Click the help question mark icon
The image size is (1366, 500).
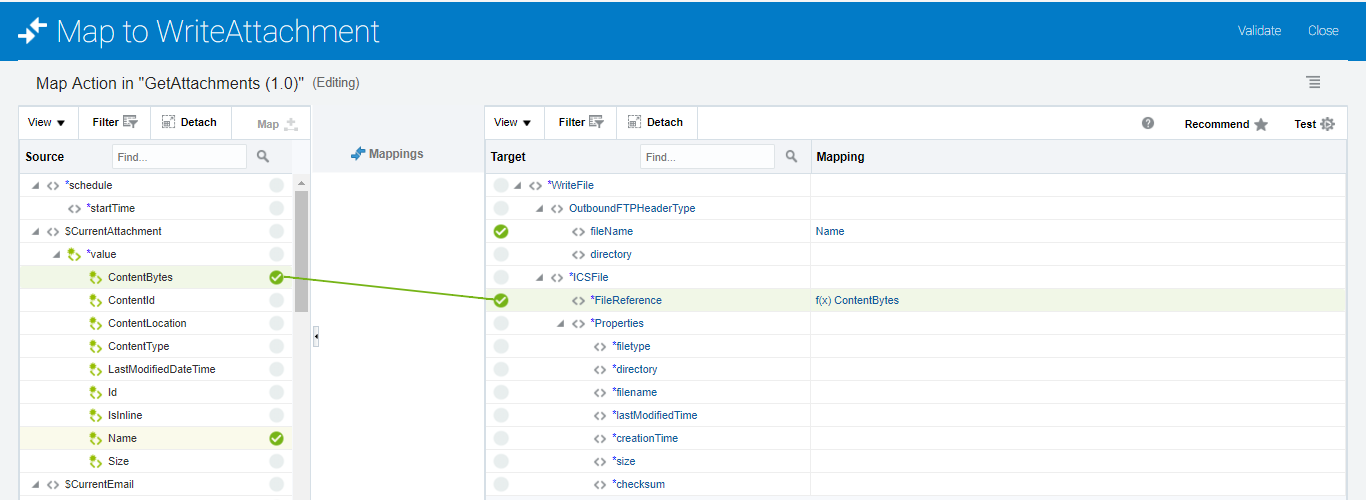1148,123
